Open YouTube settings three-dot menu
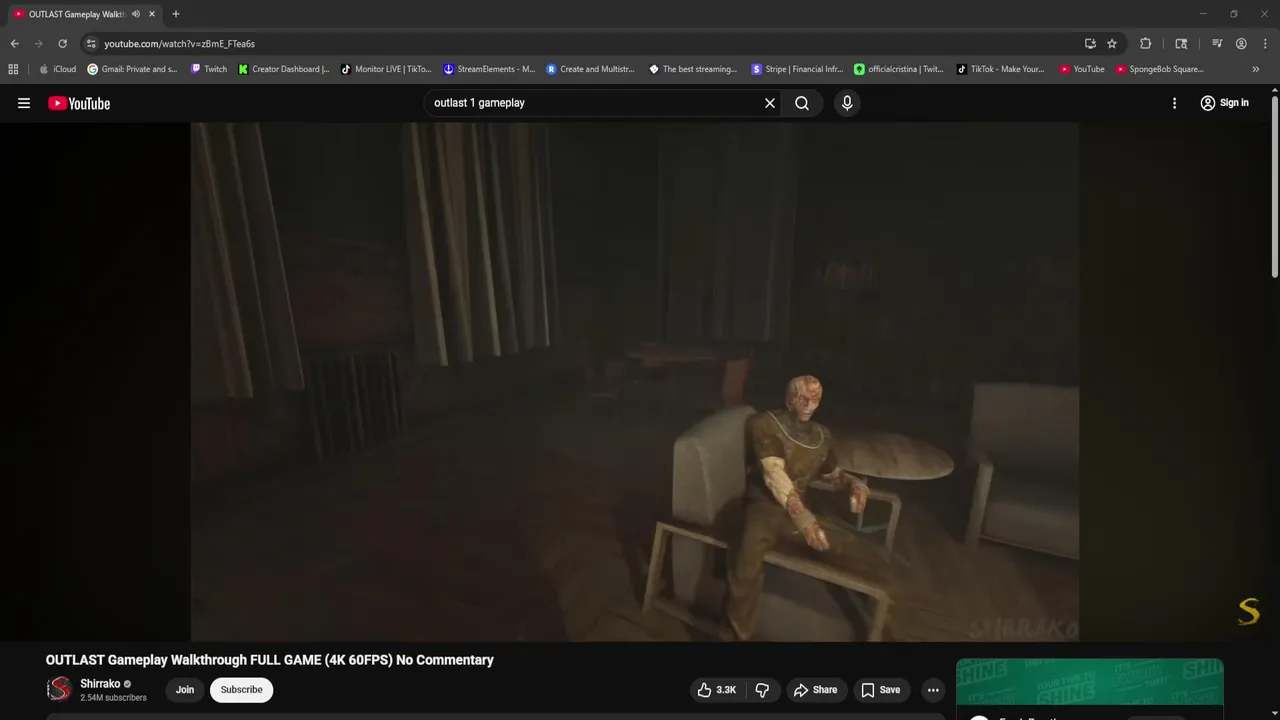Screen dimensions: 1280x720 point(1174,103)
